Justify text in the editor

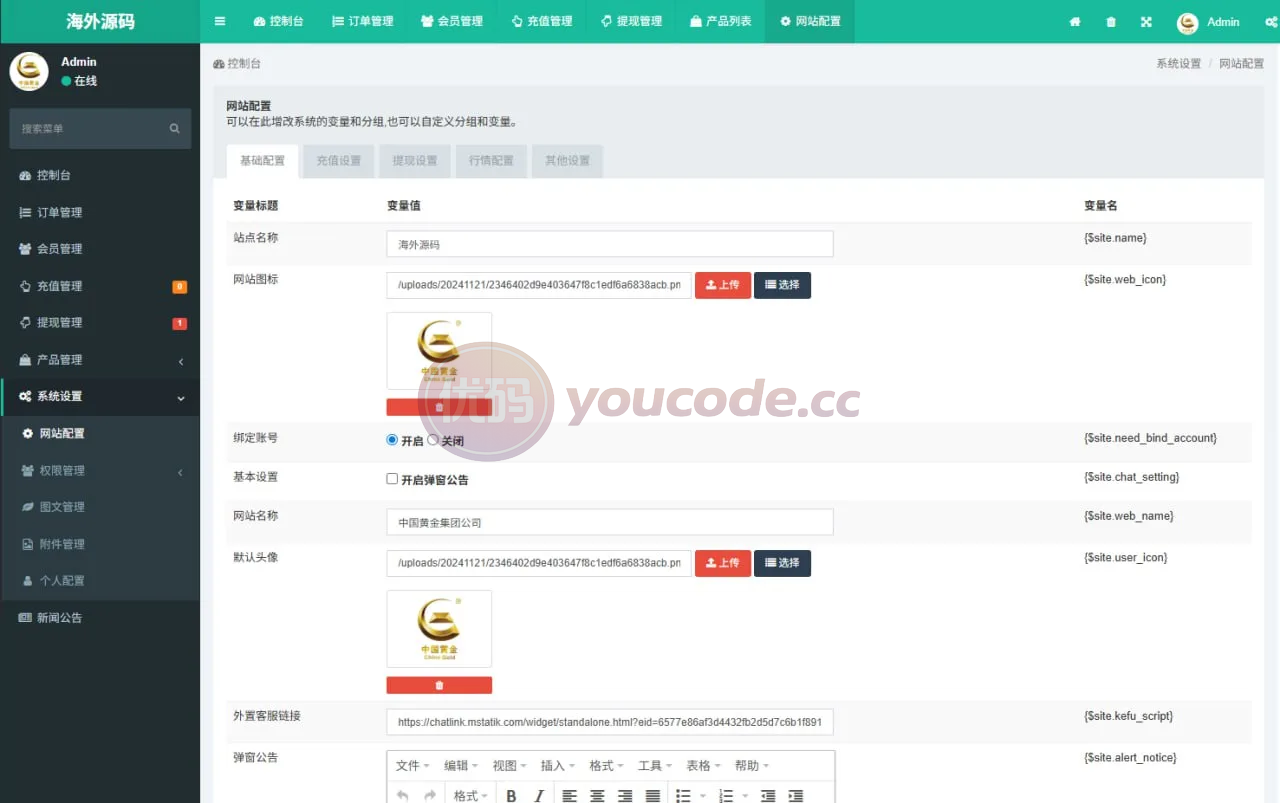coord(653,795)
